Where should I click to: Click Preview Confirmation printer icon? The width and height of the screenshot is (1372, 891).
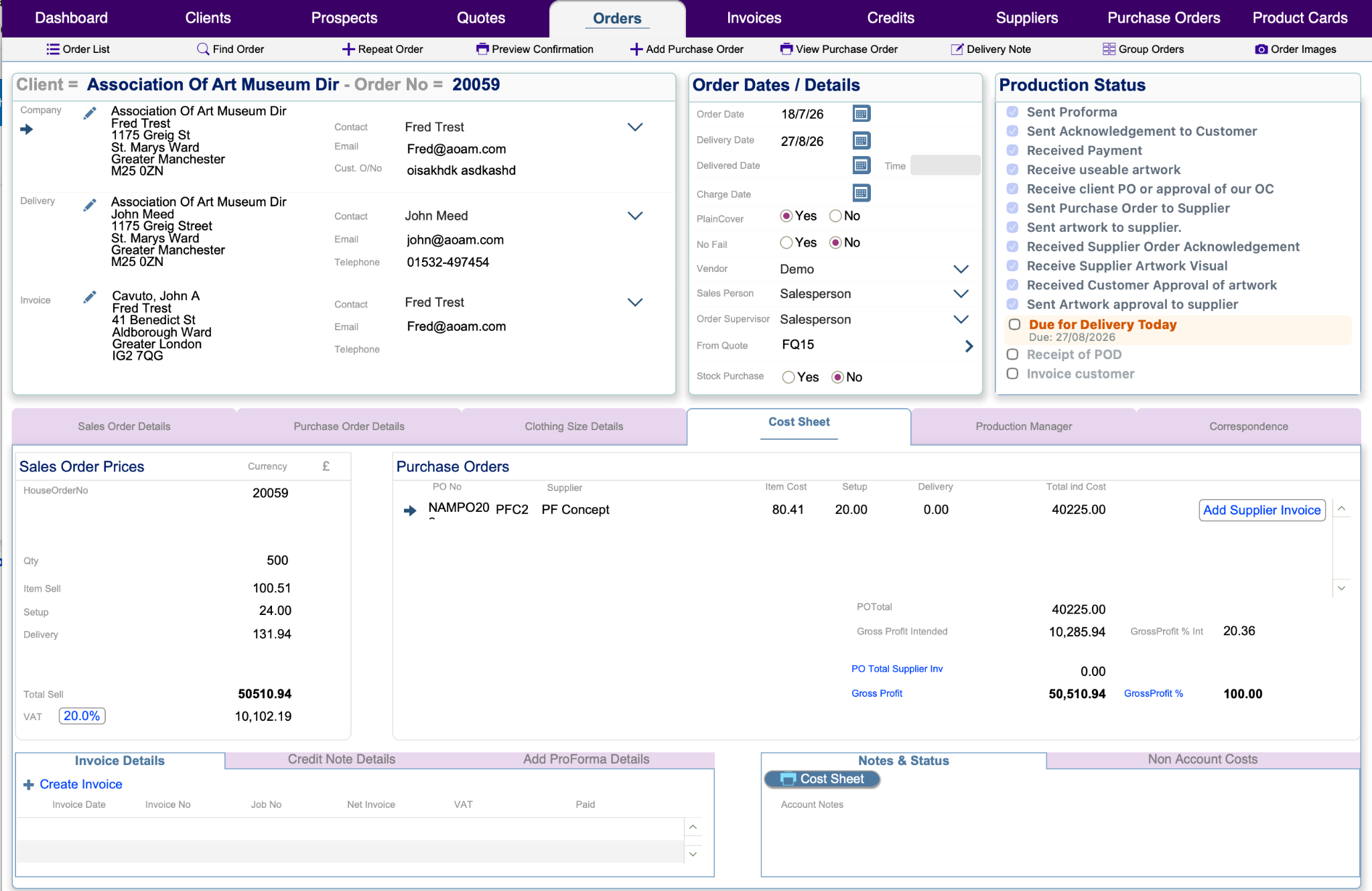(x=482, y=49)
